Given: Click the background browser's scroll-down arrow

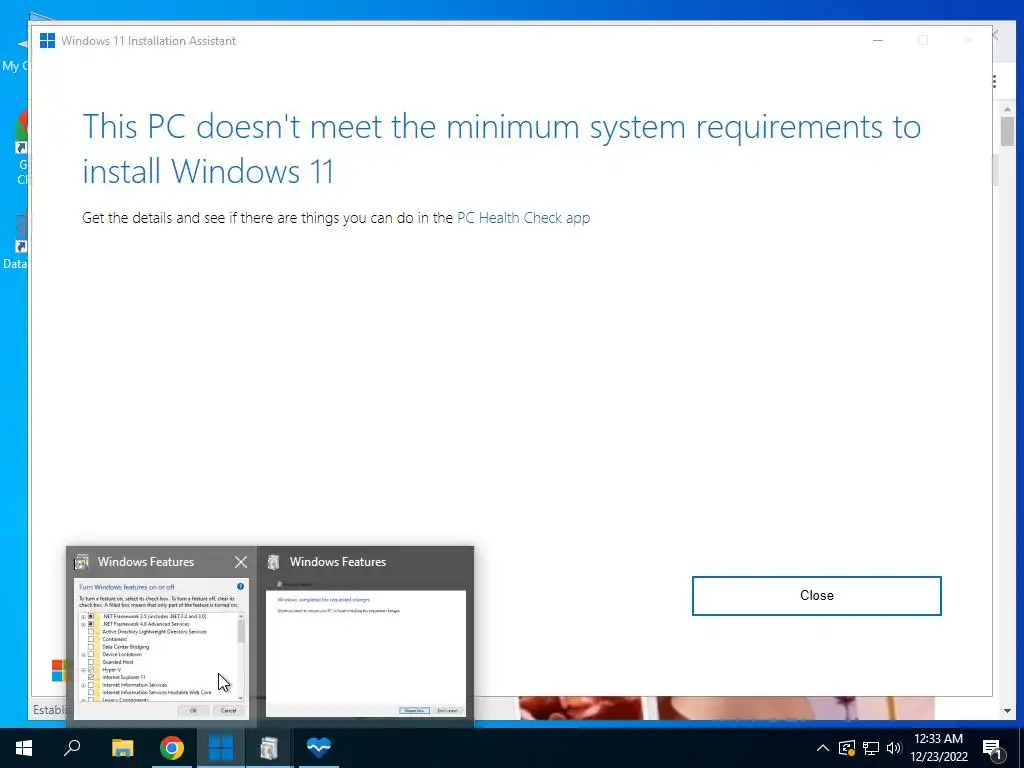Looking at the screenshot, I should (x=1007, y=711).
